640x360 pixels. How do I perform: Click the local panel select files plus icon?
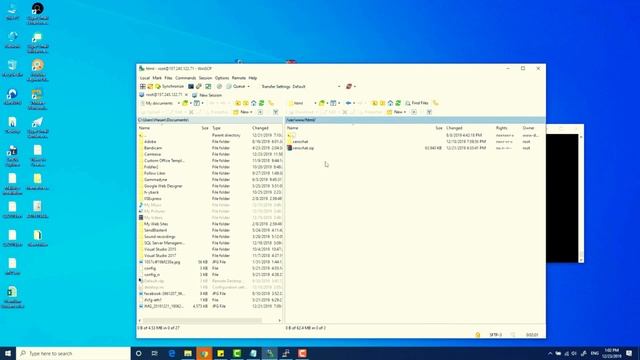(260, 112)
